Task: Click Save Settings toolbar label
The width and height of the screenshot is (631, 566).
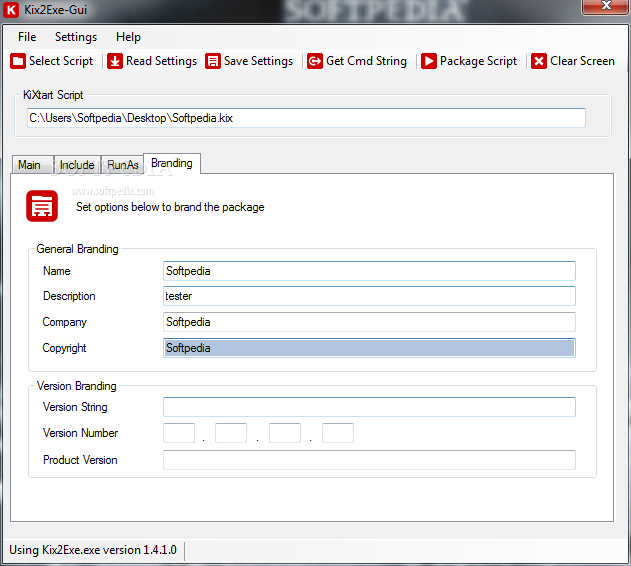Action: [x=258, y=61]
